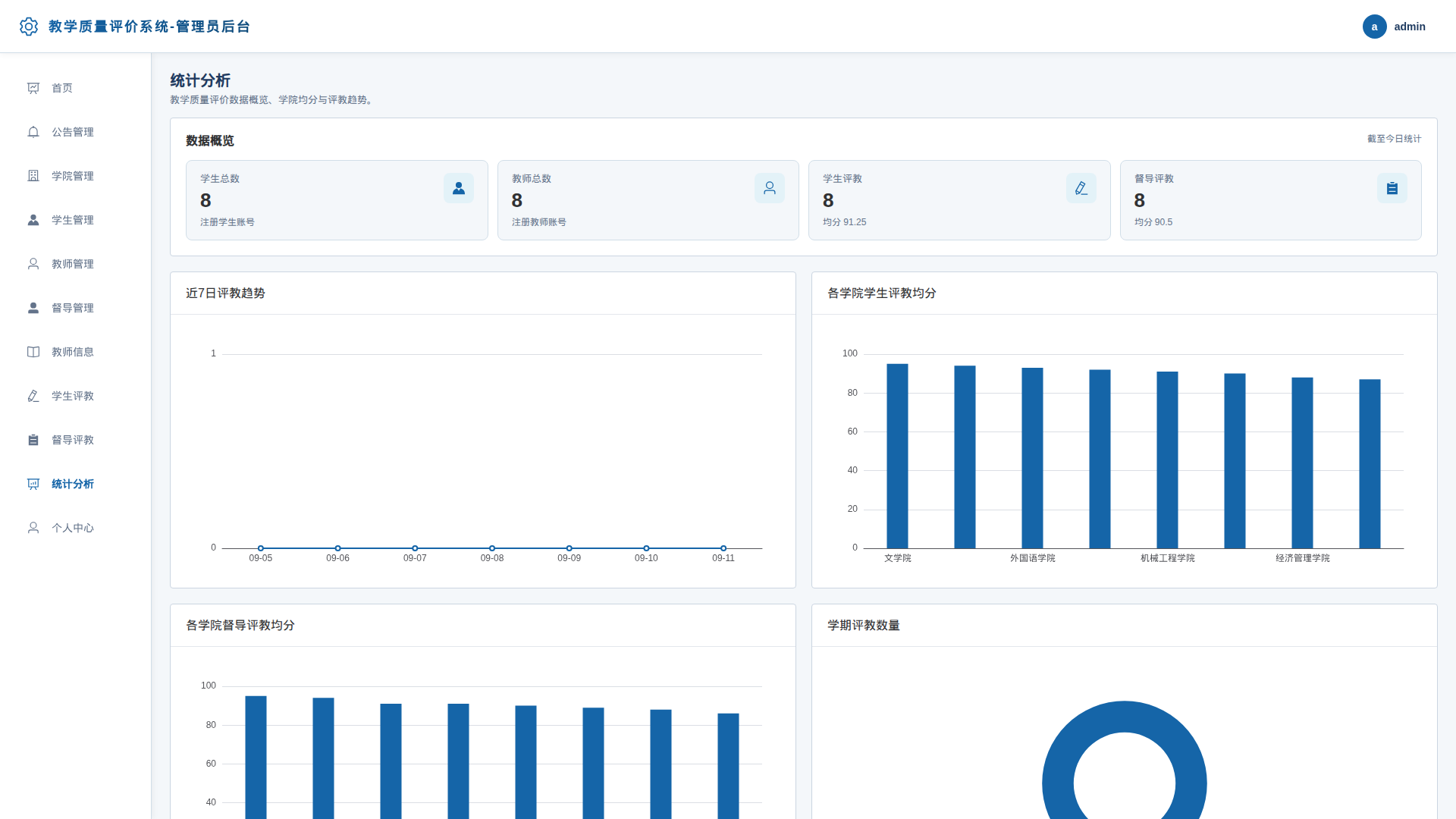Image resolution: width=1456 pixels, height=819 pixels.
Task: Click the 09-11 data point on trend chart
Action: click(x=723, y=548)
